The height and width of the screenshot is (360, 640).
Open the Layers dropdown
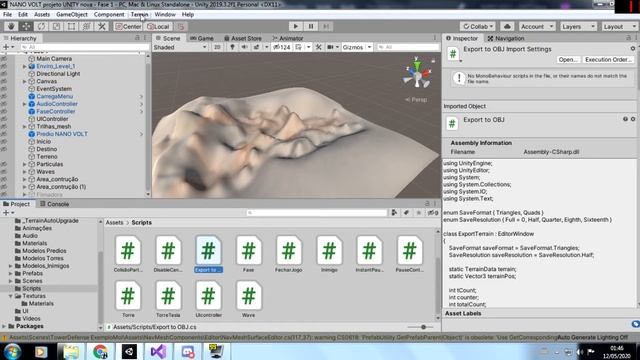(578, 27)
